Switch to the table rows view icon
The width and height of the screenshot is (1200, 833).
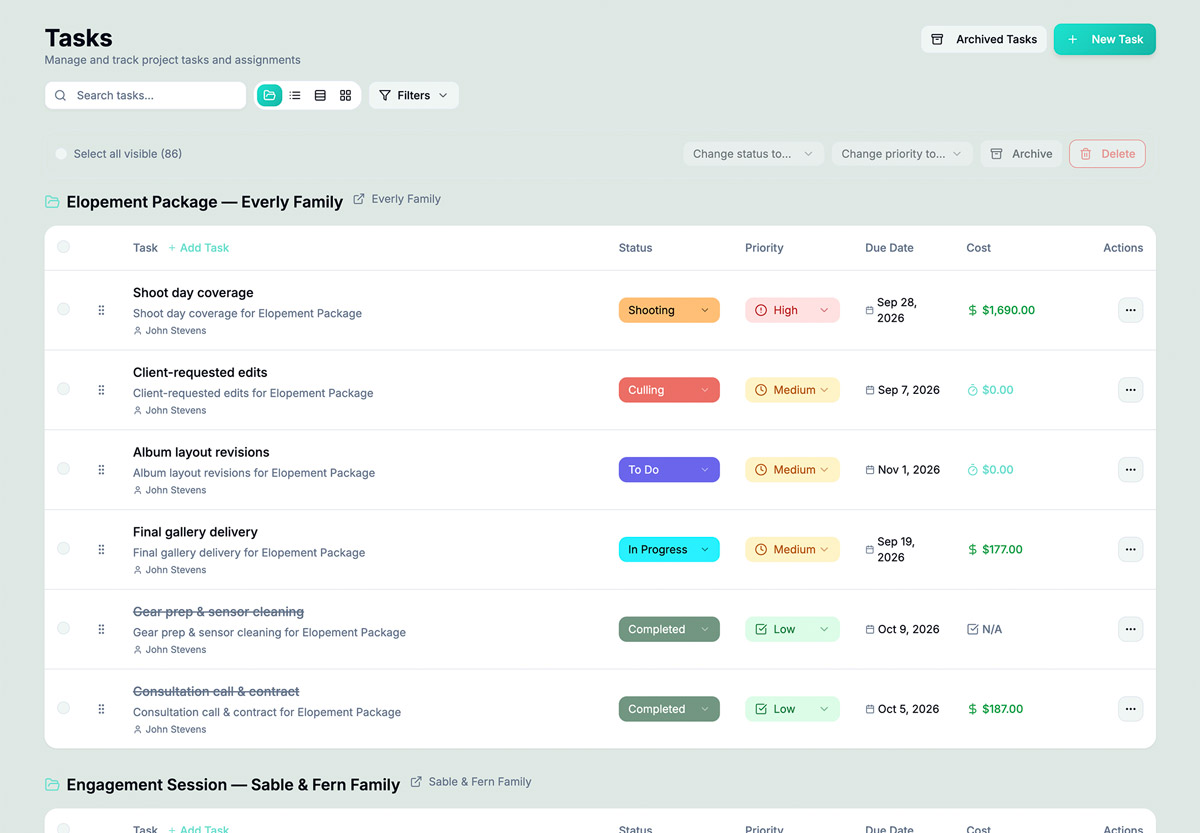pyautogui.click(x=320, y=95)
